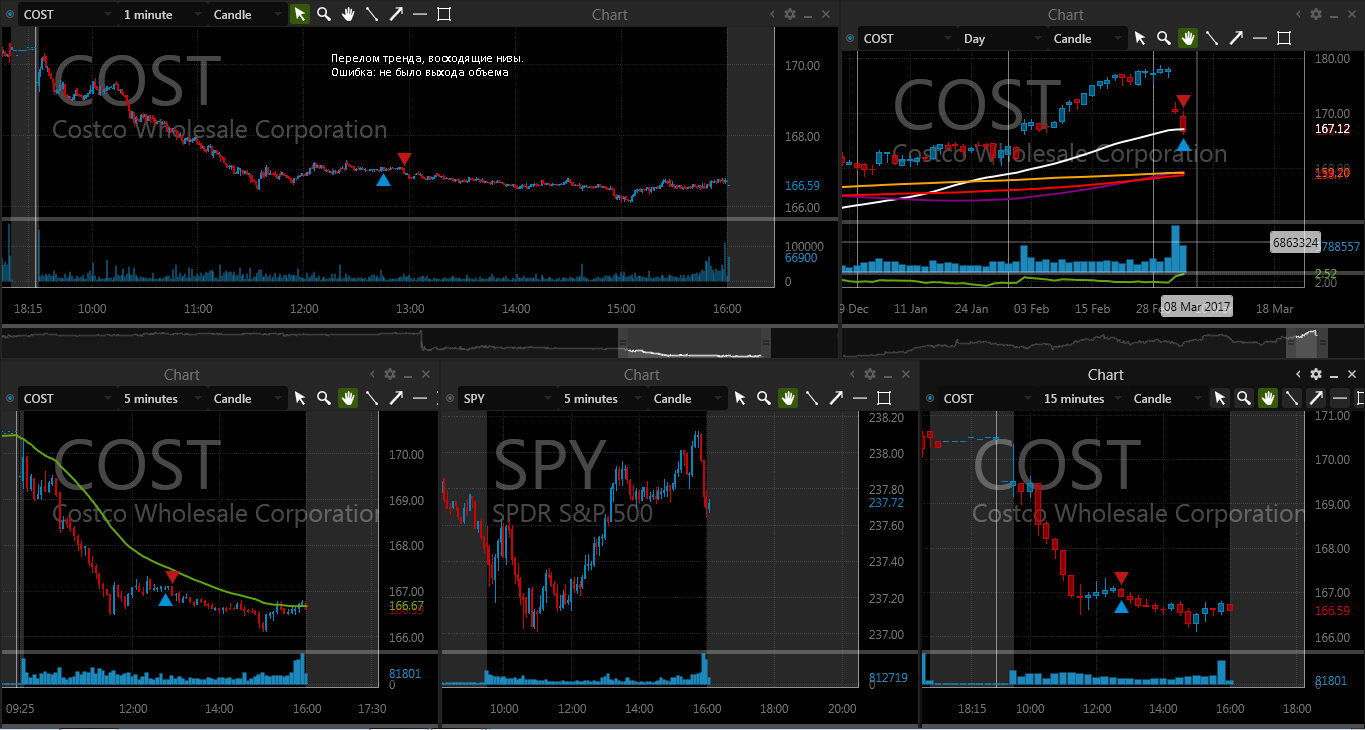Select the line tool in the COST 5 minutes chart

coord(372,398)
